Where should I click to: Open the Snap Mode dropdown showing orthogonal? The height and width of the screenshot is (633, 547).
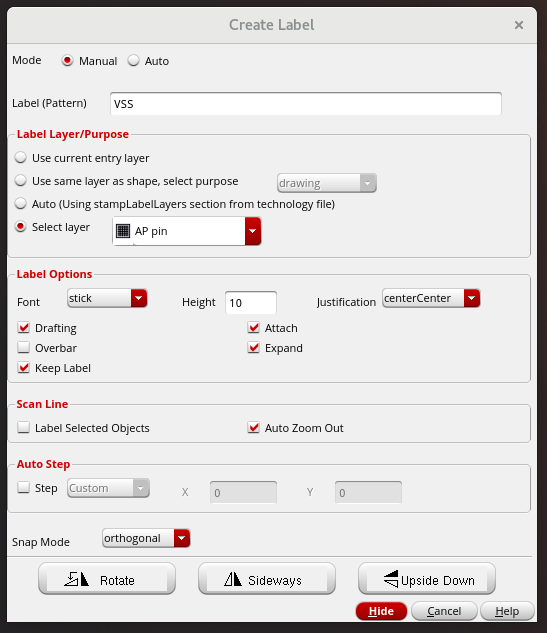(146, 538)
